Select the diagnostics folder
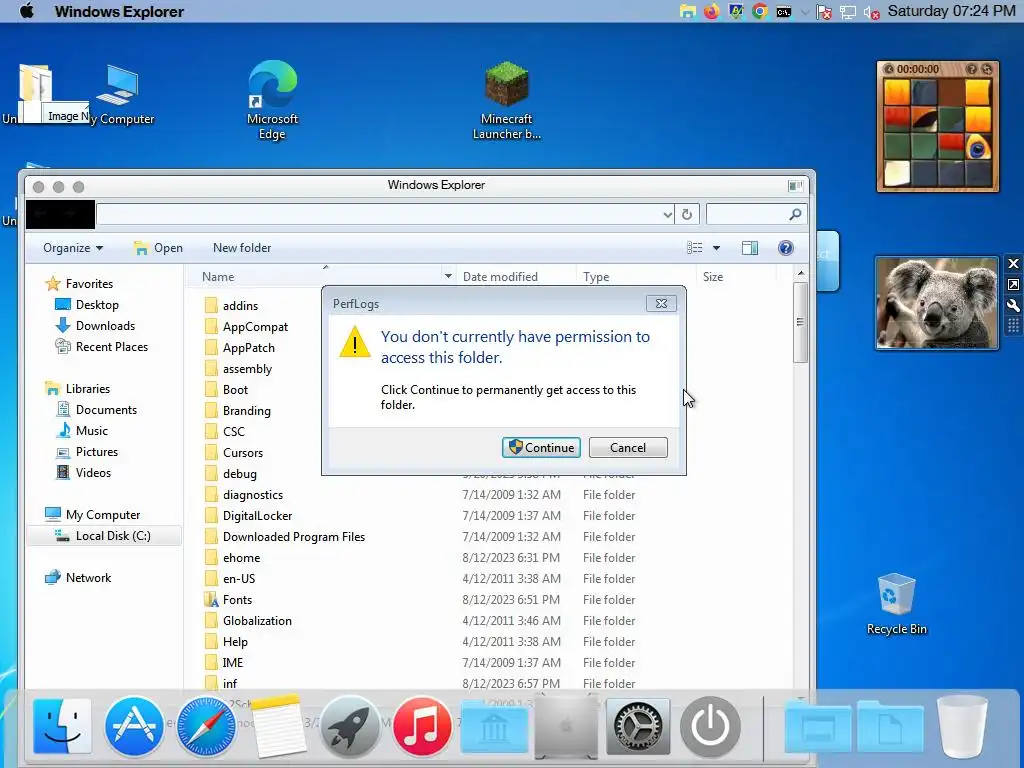The width and height of the screenshot is (1024, 768). click(244, 495)
